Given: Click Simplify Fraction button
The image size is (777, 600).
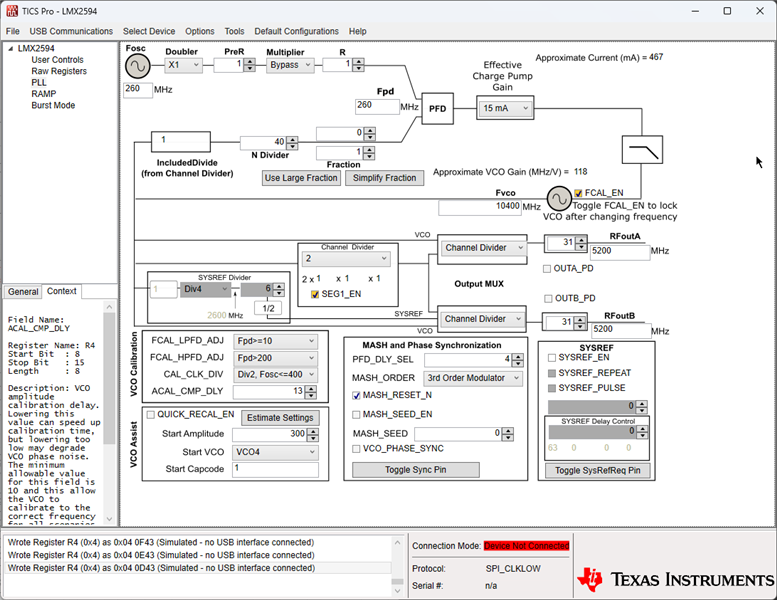Looking at the screenshot, I should pyautogui.click(x=385, y=178).
